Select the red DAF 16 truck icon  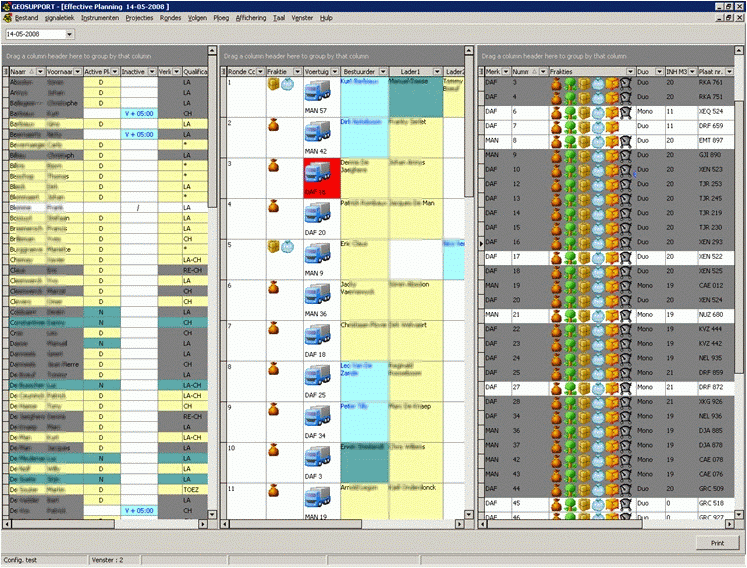316,176
